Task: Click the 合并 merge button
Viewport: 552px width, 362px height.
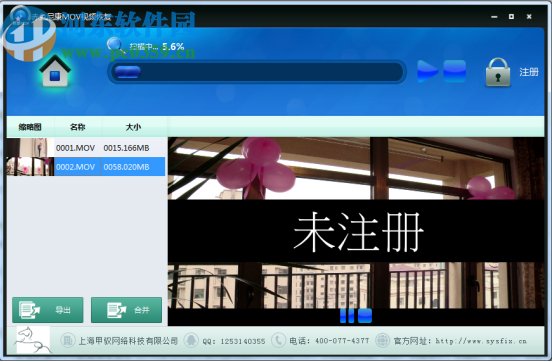Action: point(126,310)
